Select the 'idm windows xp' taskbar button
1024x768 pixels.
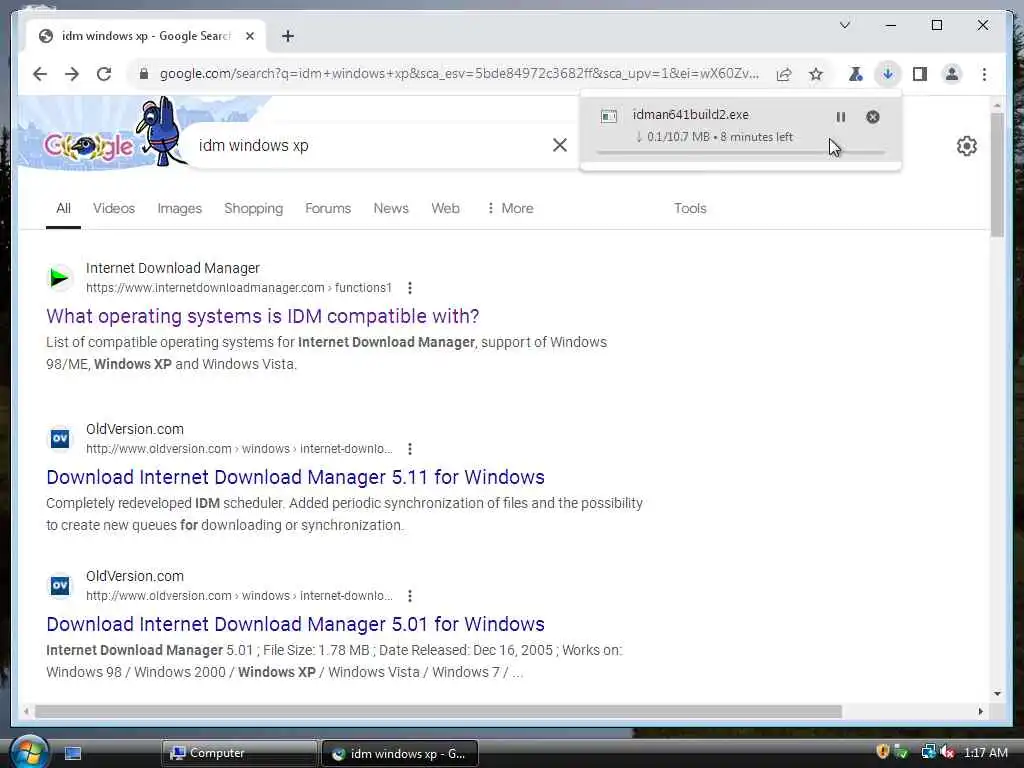click(400, 754)
